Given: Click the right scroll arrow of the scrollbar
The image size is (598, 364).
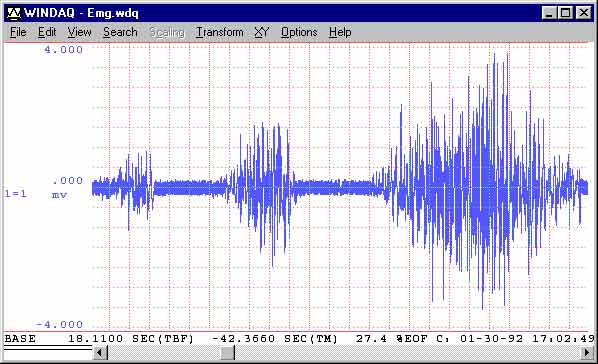Looking at the screenshot, I should 587,353.
